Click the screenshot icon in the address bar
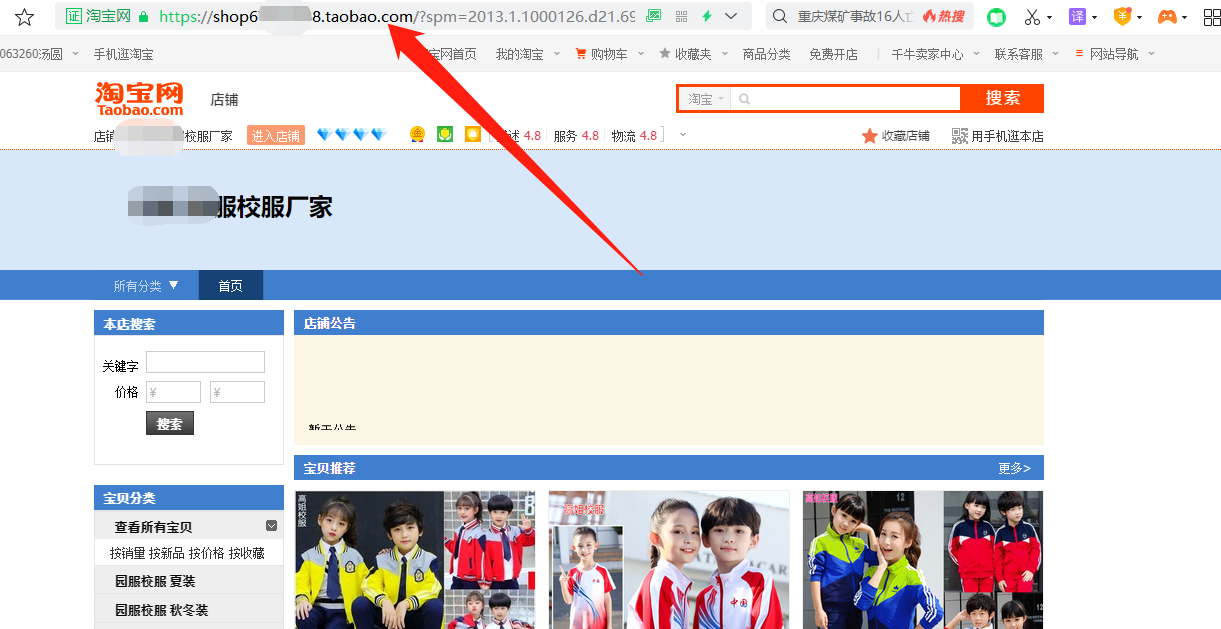 pos(653,17)
